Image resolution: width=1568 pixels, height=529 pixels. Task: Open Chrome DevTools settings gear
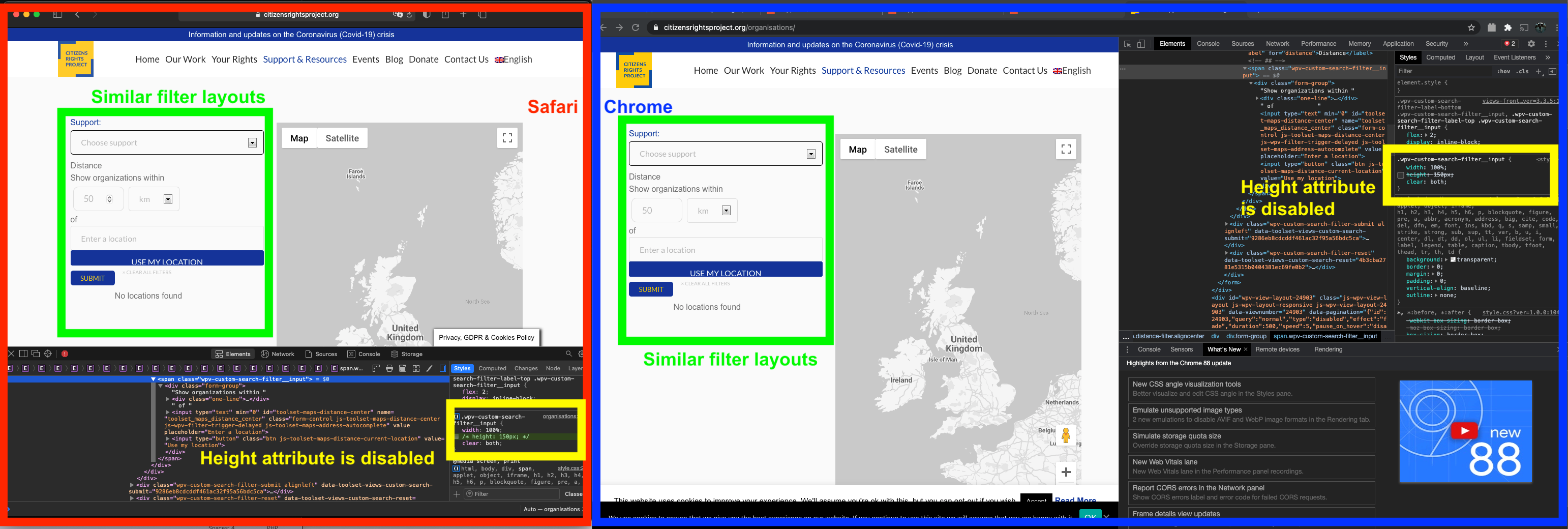1531,44
